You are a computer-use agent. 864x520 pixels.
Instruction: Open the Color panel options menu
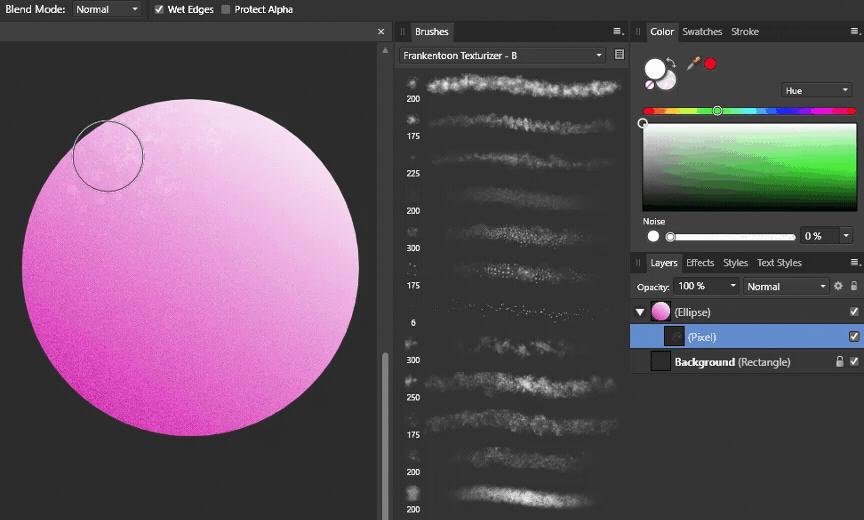(856, 31)
